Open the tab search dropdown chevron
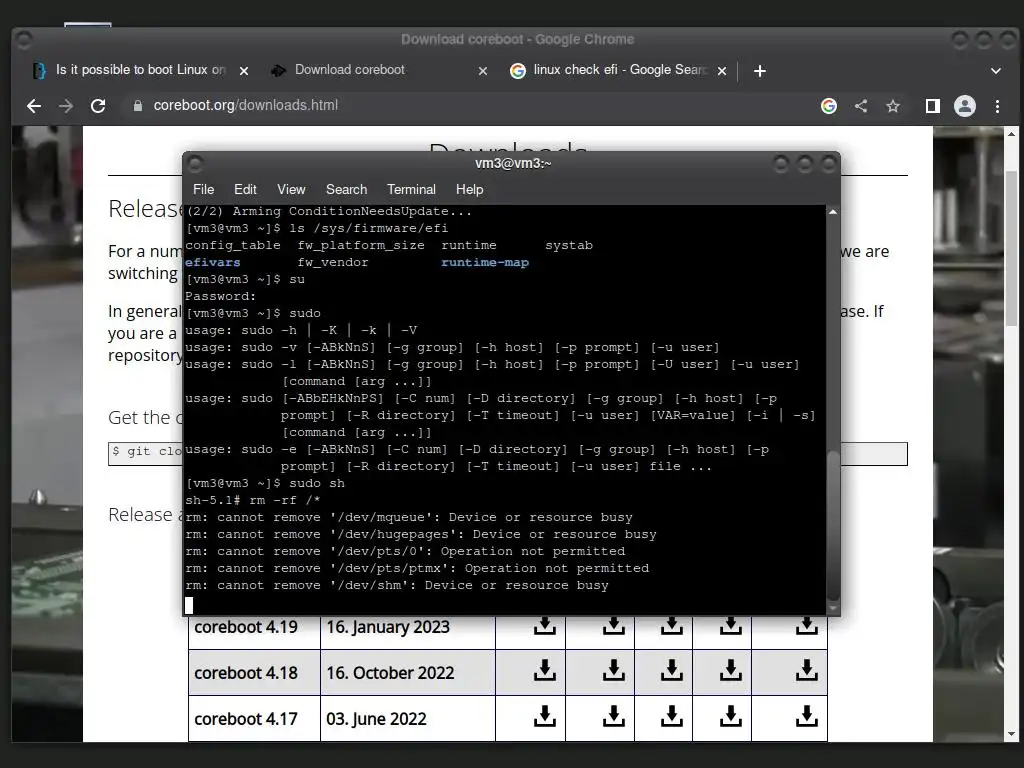This screenshot has height=768, width=1024. [x=996, y=71]
